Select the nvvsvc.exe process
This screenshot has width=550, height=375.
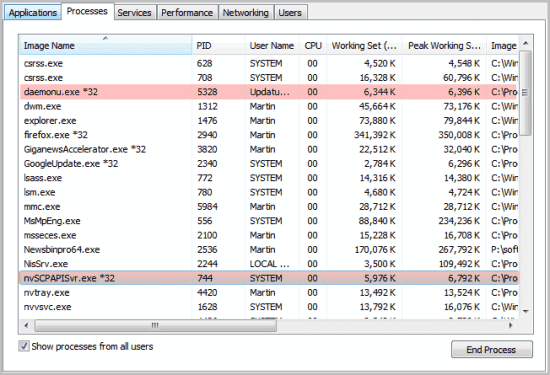269,307
